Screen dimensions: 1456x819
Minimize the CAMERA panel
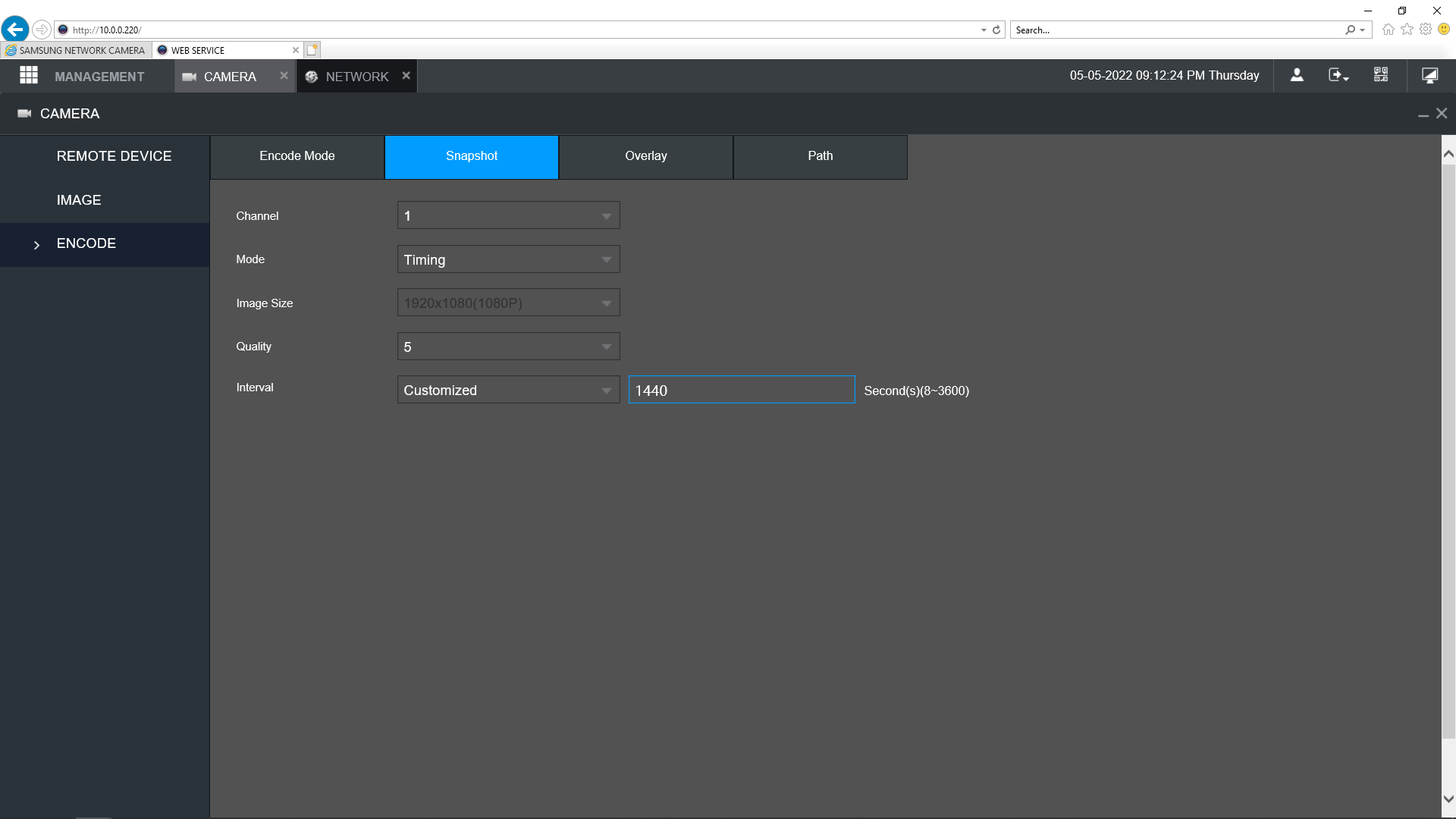1423,114
